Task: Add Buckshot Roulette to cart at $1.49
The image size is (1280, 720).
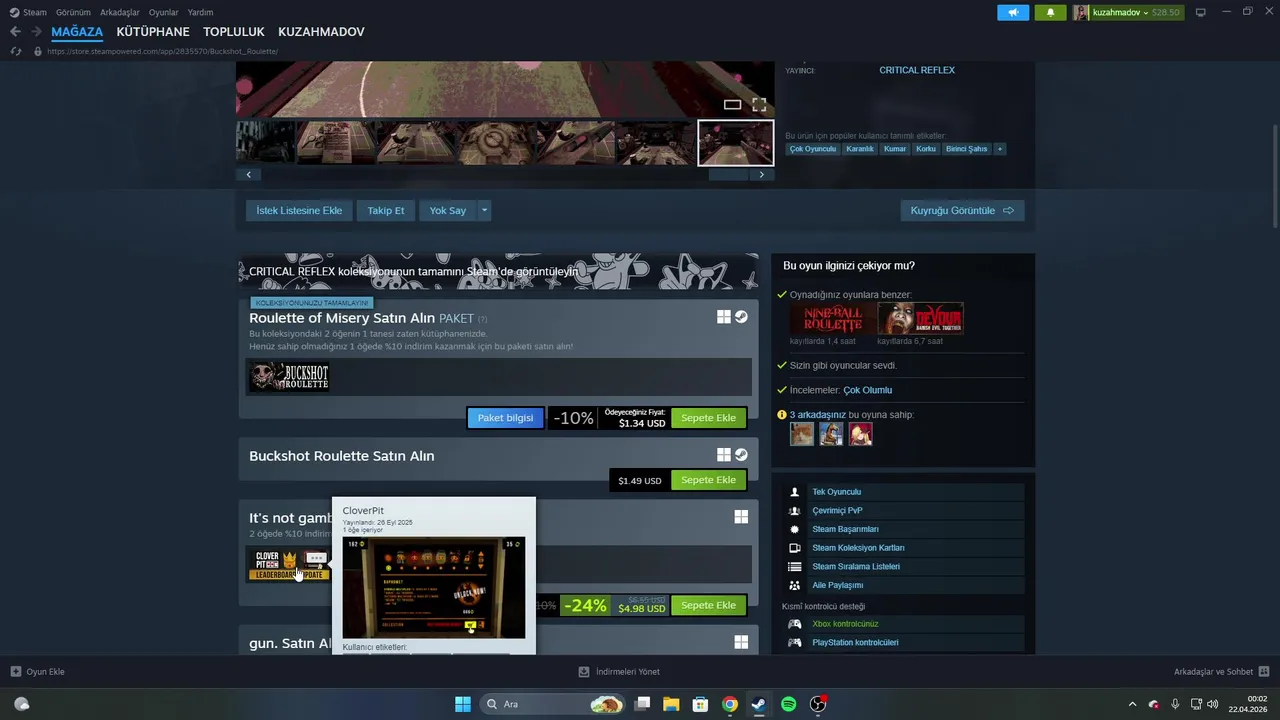Action: point(708,480)
